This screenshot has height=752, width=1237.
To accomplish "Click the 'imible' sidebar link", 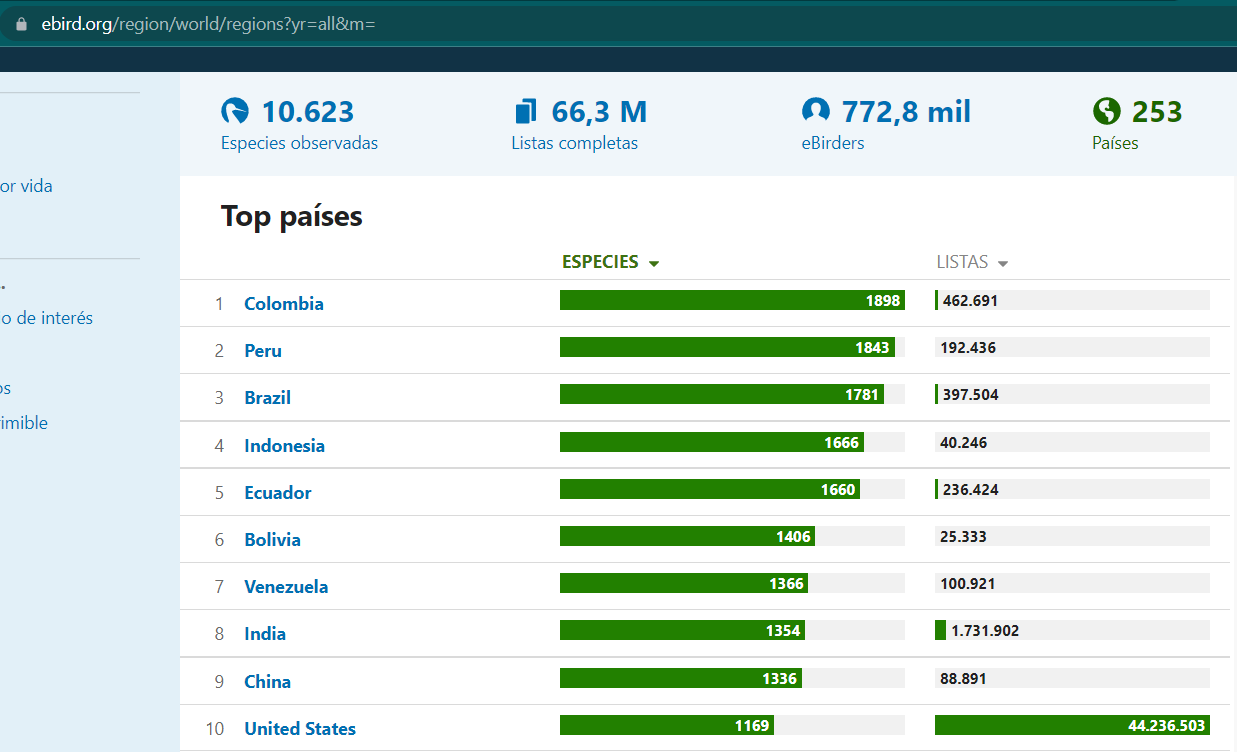I will pyautogui.click(x=24, y=423).
